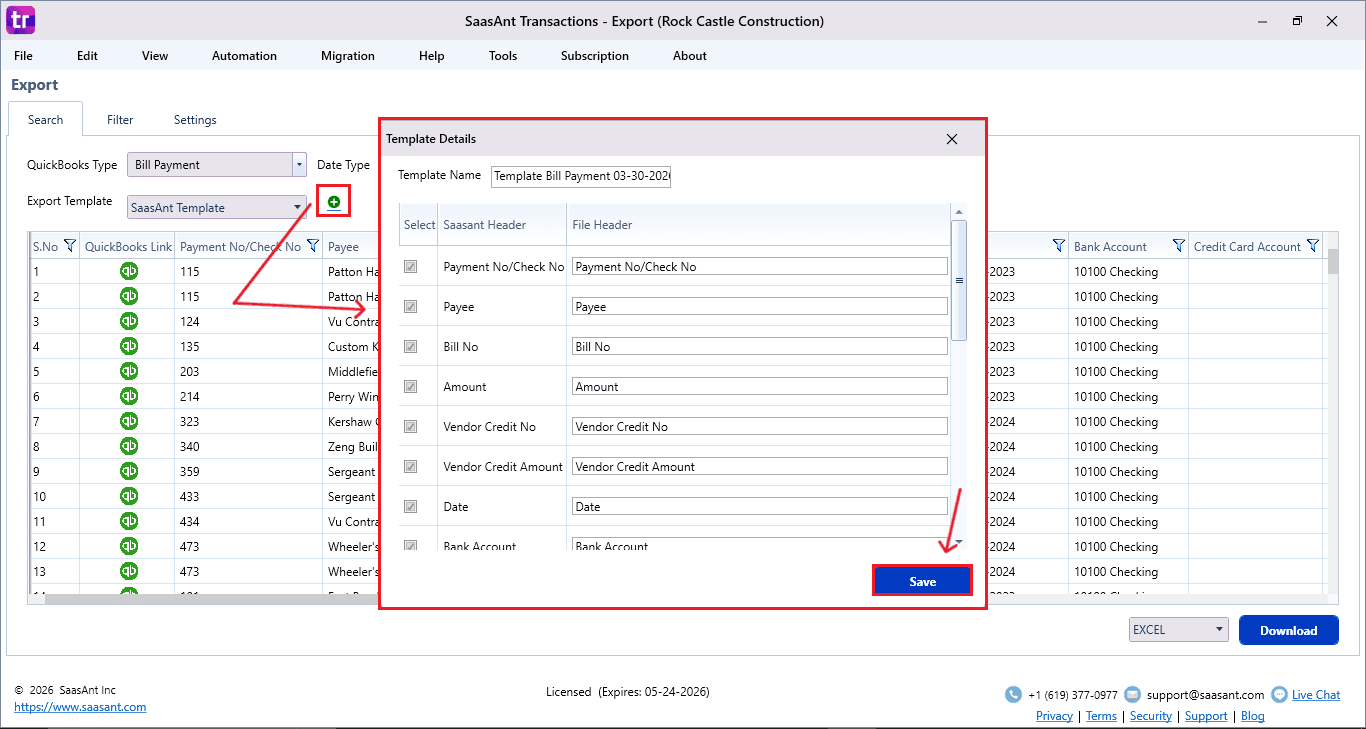Toggle the Vendor Credit No checkbox

coord(410,427)
